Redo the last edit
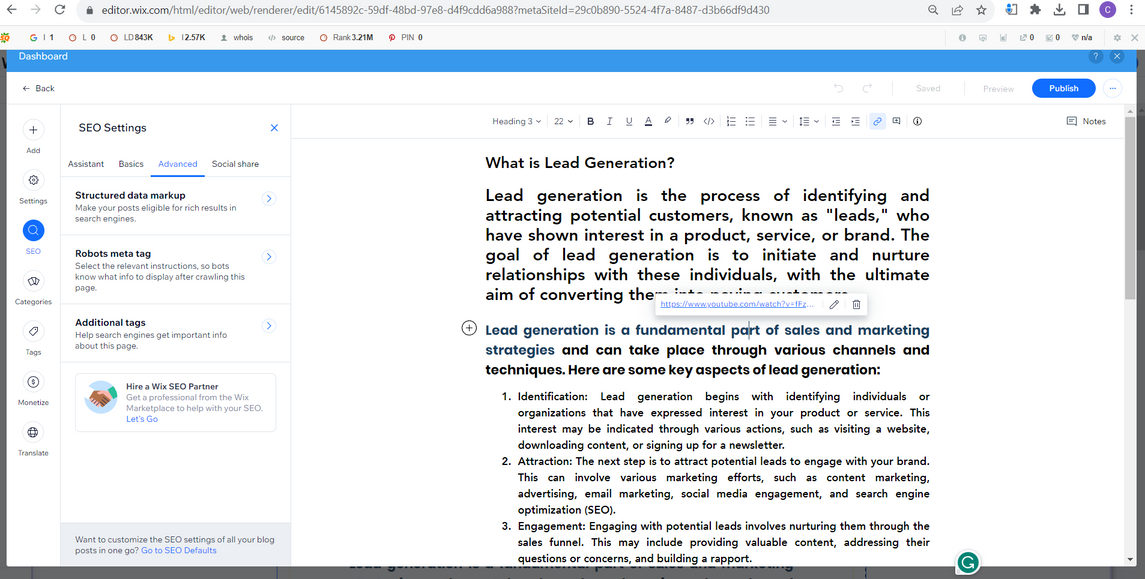The width and height of the screenshot is (1145, 579). pyautogui.click(x=868, y=88)
